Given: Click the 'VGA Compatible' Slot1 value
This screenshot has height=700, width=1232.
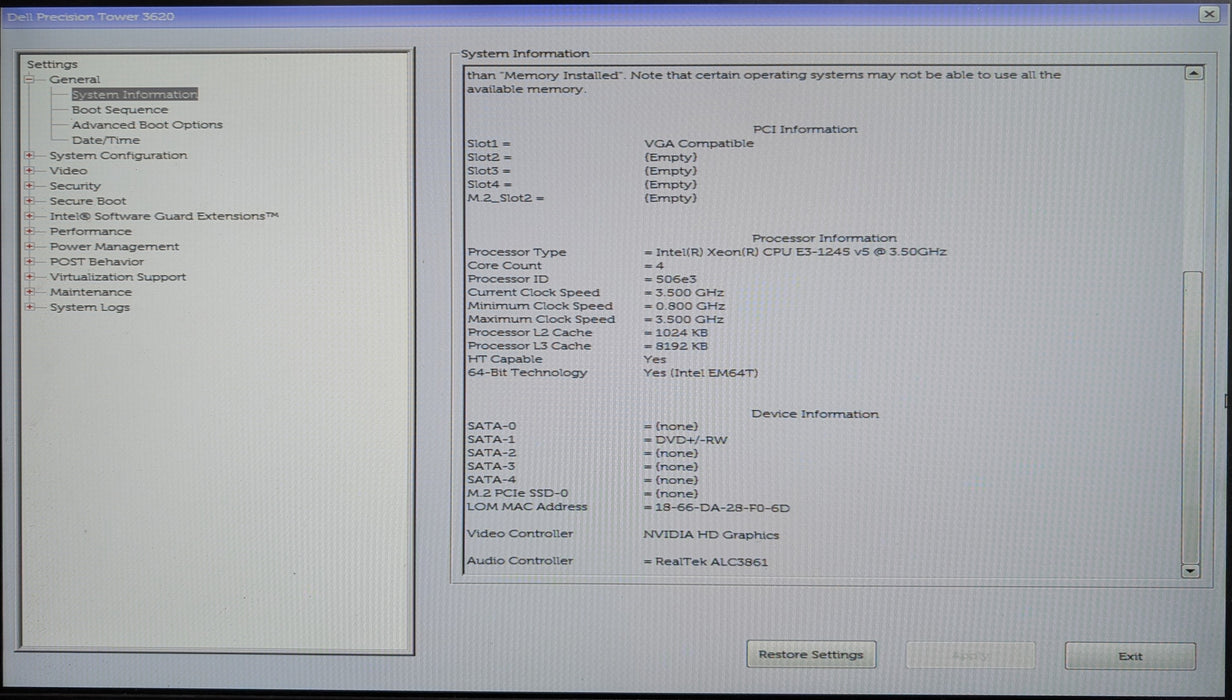Looking at the screenshot, I should coord(699,143).
